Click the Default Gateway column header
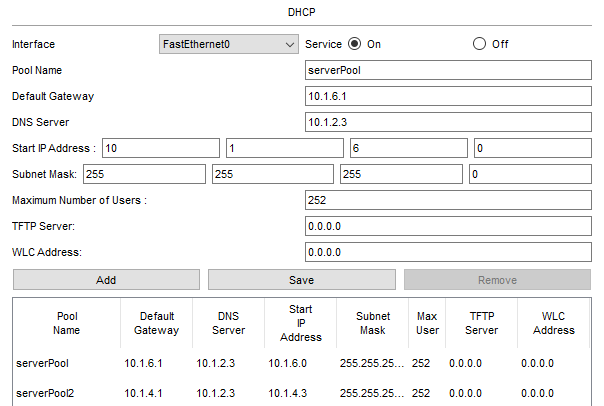The width and height of the screenshot is (604, 406). point(156,323)
